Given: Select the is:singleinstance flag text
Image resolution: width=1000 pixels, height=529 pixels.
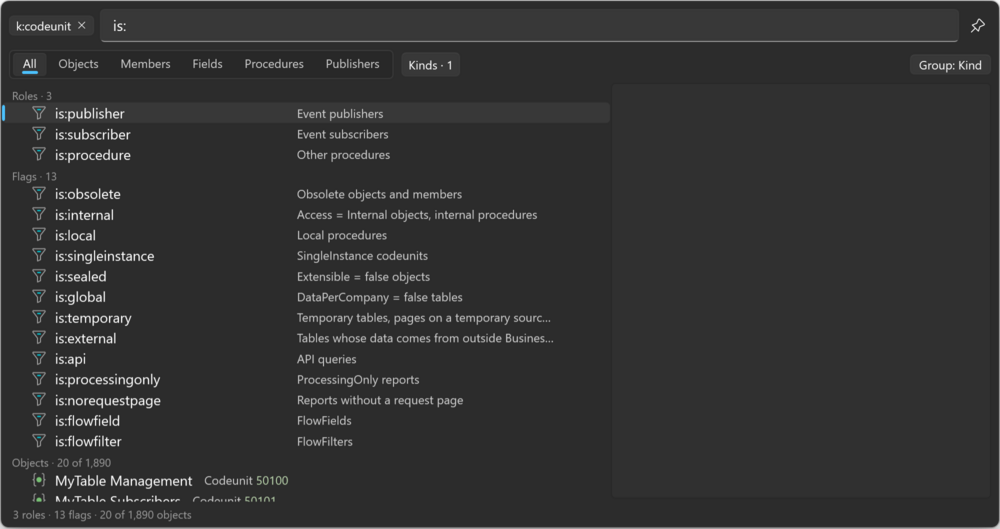Looking at the screenshot, I should coord(105,256).
